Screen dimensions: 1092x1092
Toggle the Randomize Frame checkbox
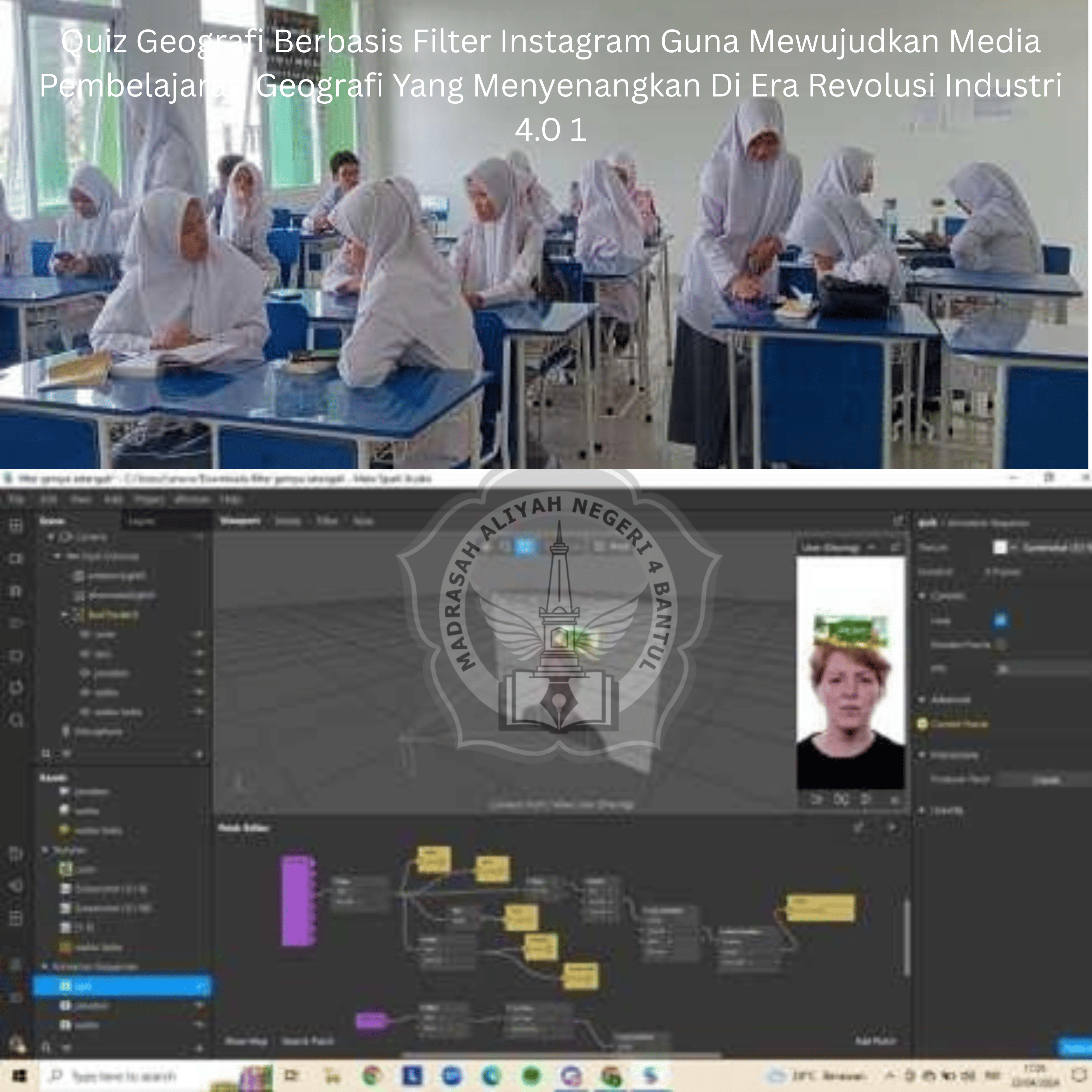click(1001, 644)
